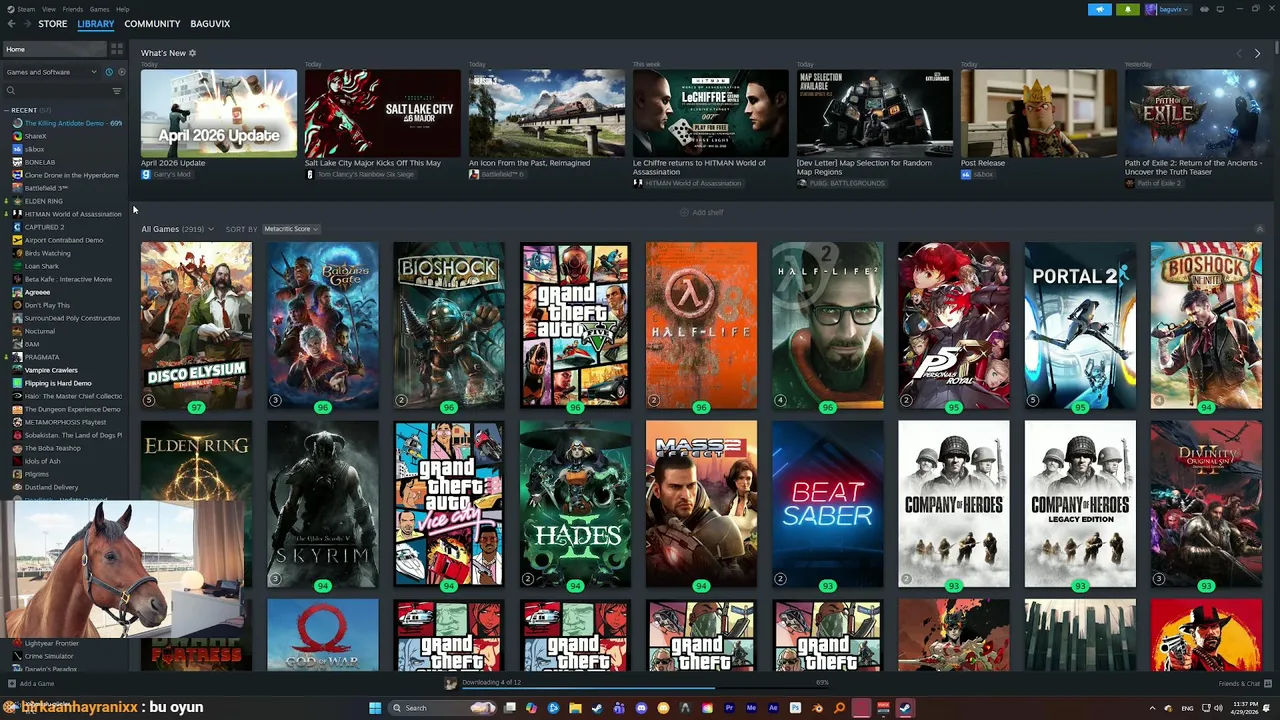Screen dimensions: 1280x720
Task: Select BONELAB in the sidebar list
Action: point(34,162)
